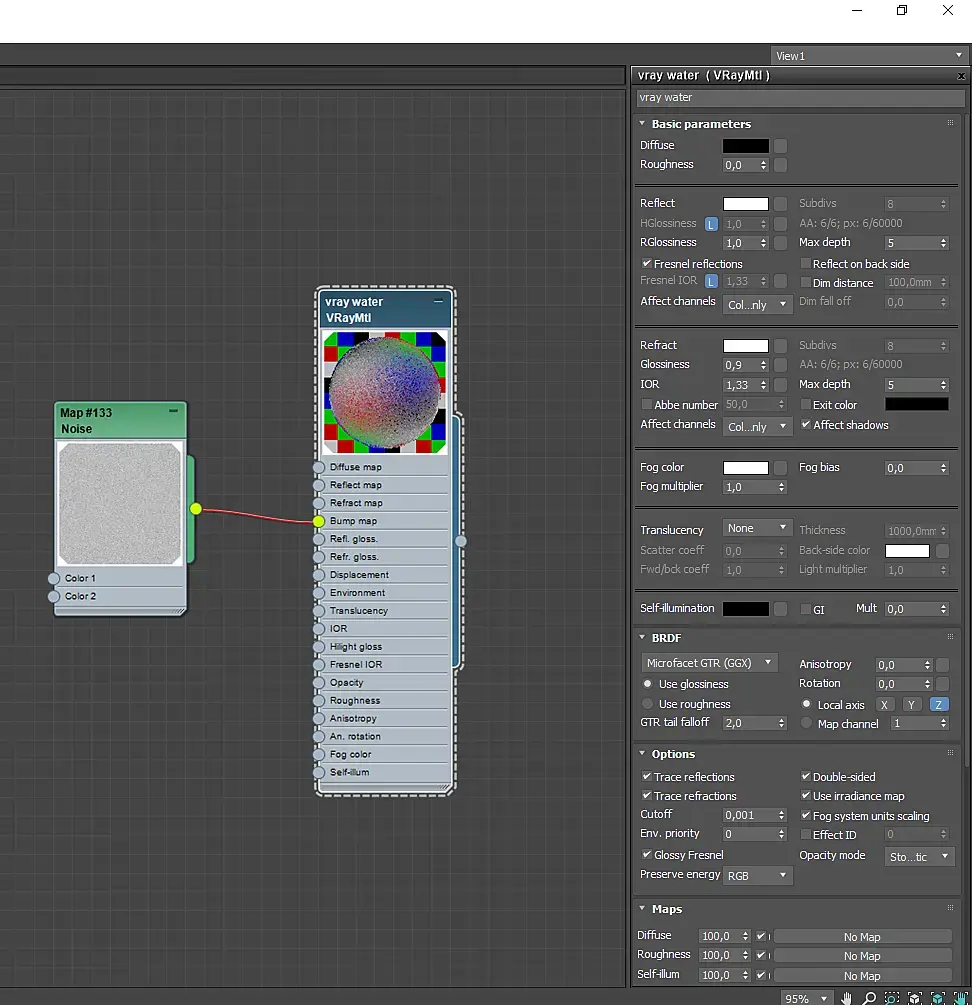Click the Opacity input socket

tap(318, 683)
